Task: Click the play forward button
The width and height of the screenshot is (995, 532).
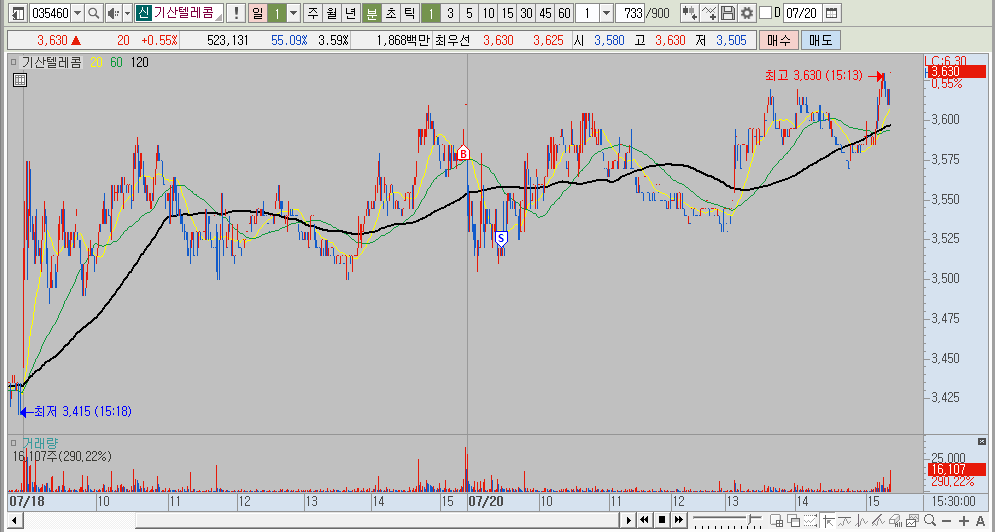Action: coord(629,520)
